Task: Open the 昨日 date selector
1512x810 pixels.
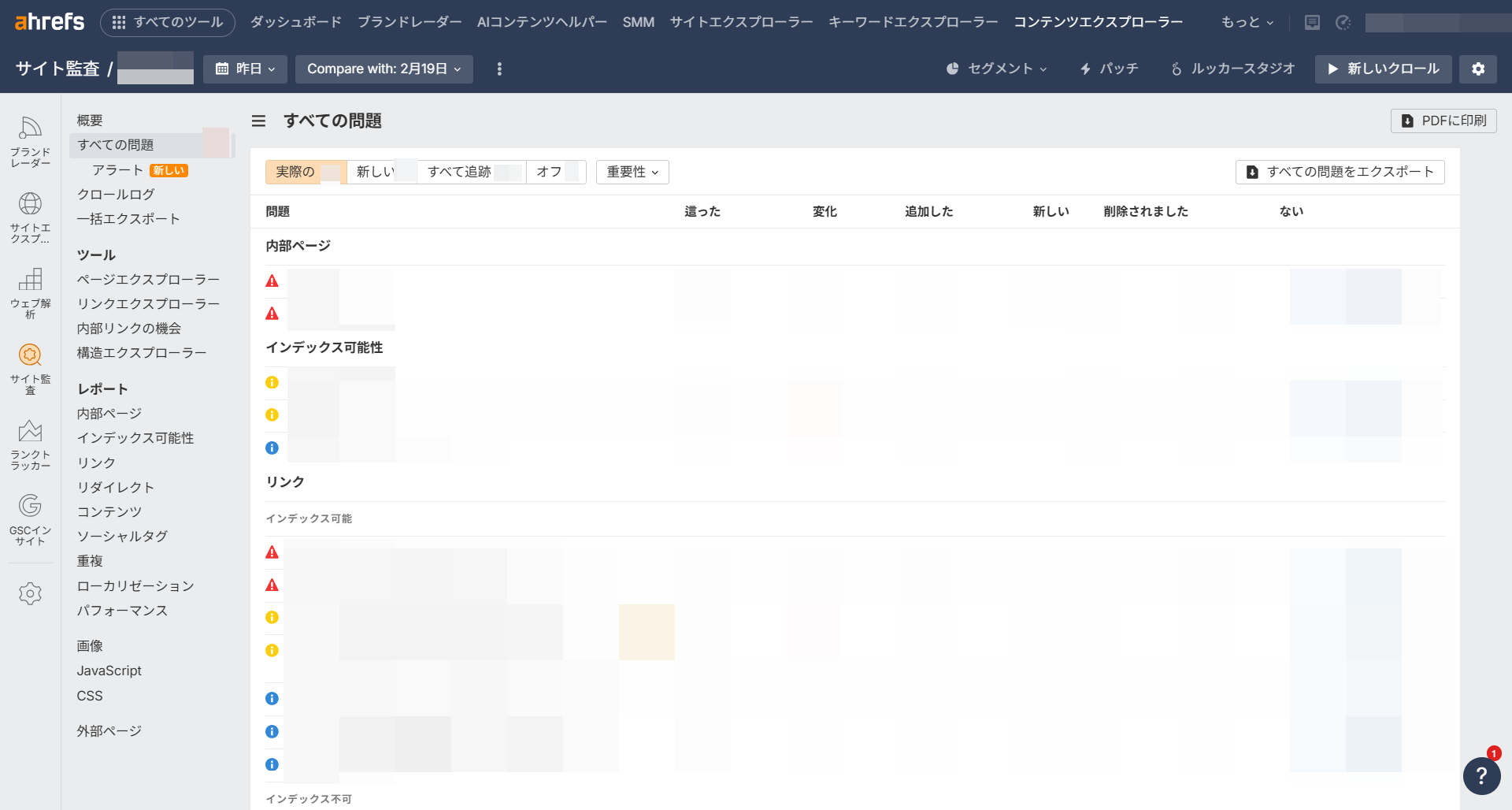Action: tap(245, 69)
